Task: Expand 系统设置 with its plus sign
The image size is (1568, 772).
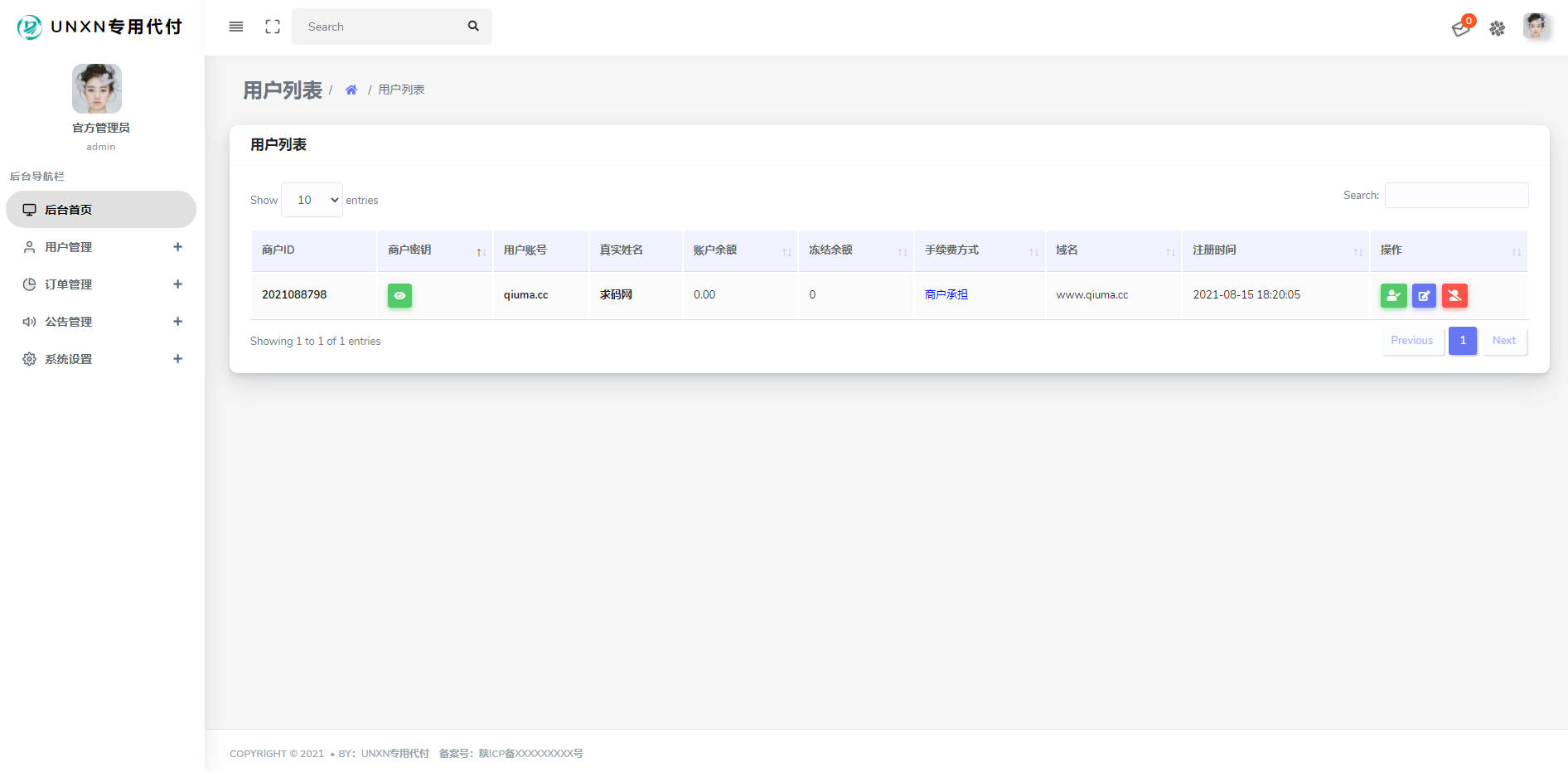Action: [x=177, y=359]
